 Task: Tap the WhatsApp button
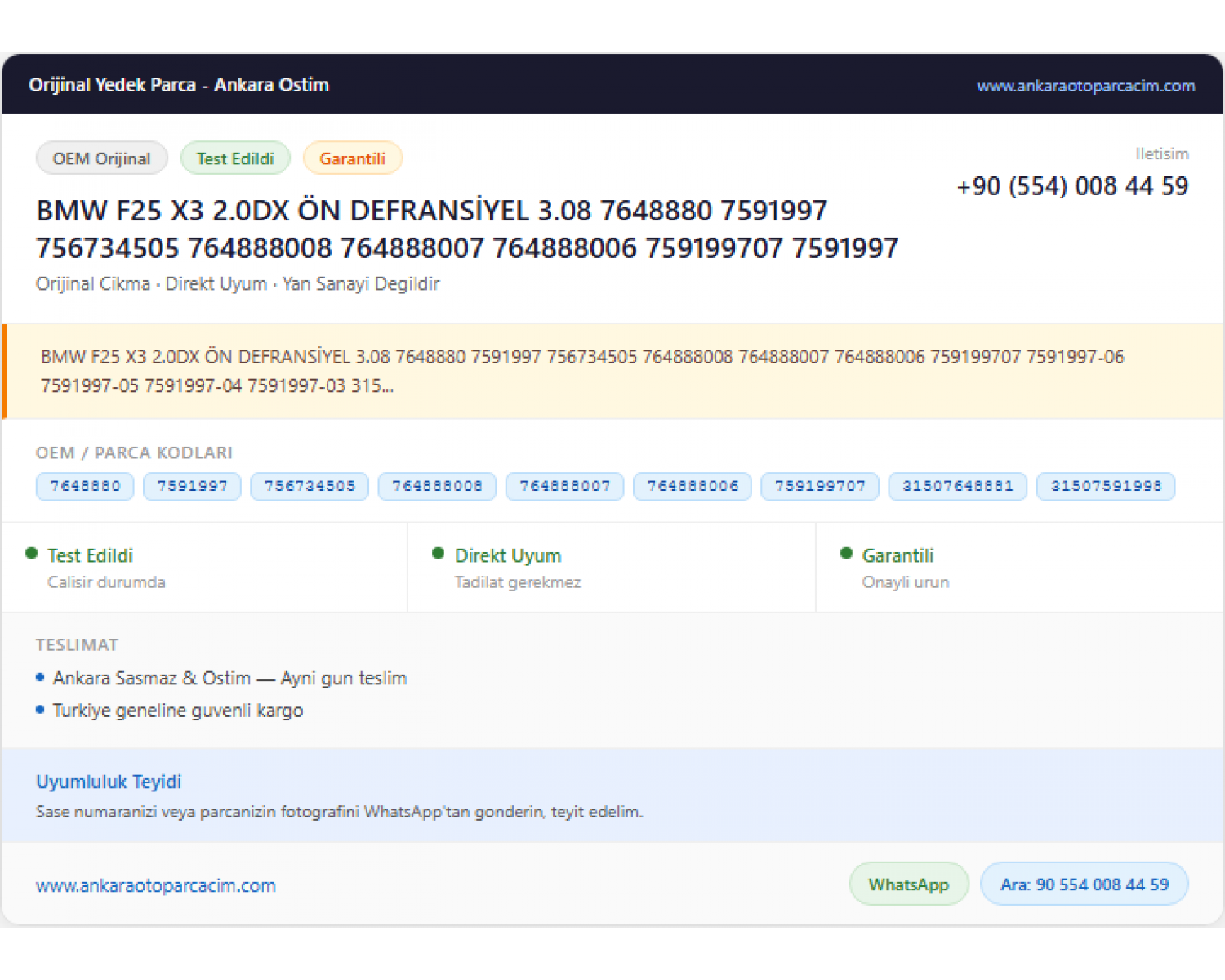pyautogui.click(x=909, y=884)
